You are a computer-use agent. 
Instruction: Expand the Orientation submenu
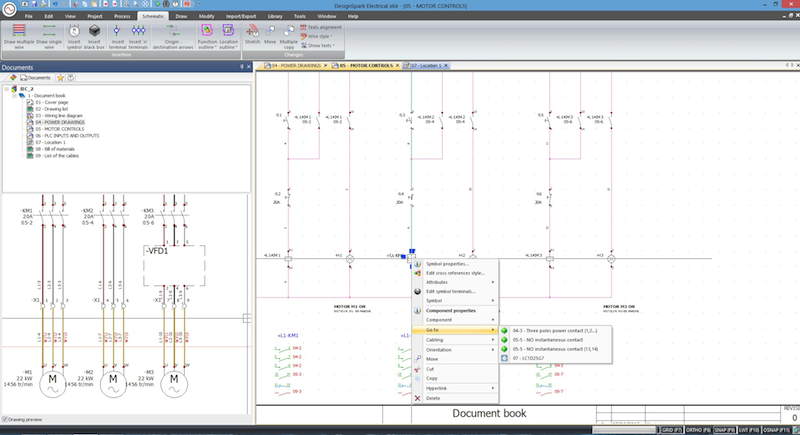coord(455,350)
